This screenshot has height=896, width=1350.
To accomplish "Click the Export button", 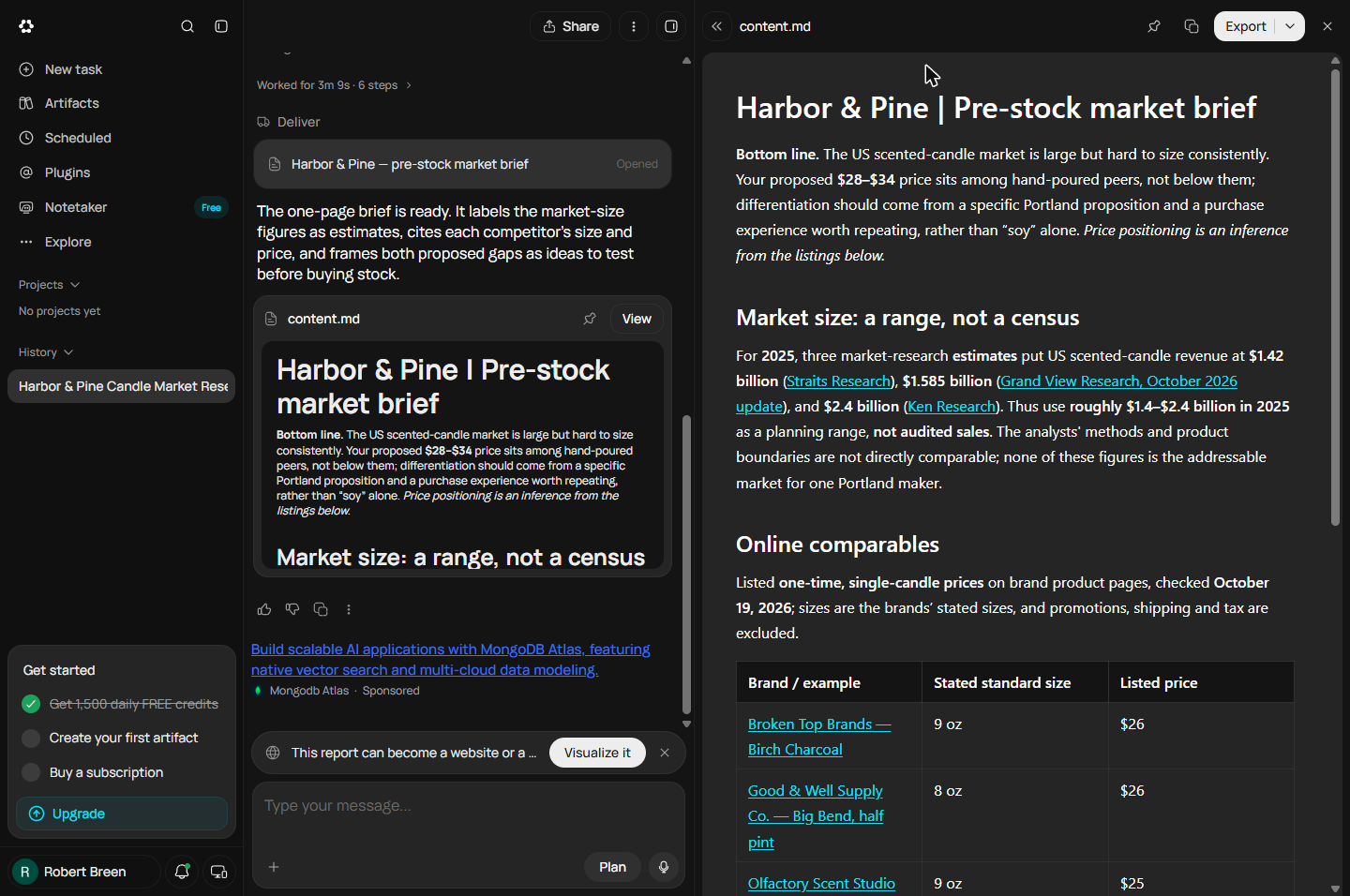I will click(x=1245, y=26).
